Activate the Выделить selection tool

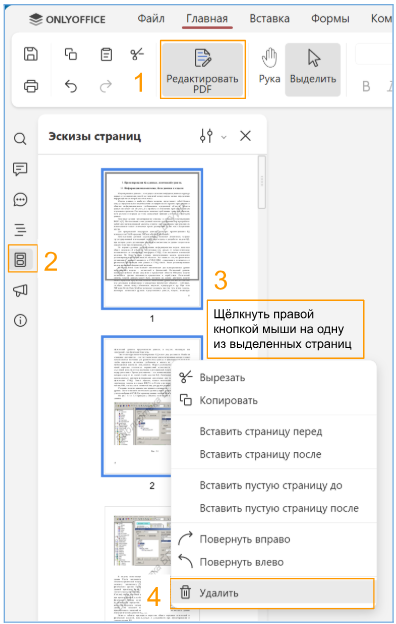point(313,70)
